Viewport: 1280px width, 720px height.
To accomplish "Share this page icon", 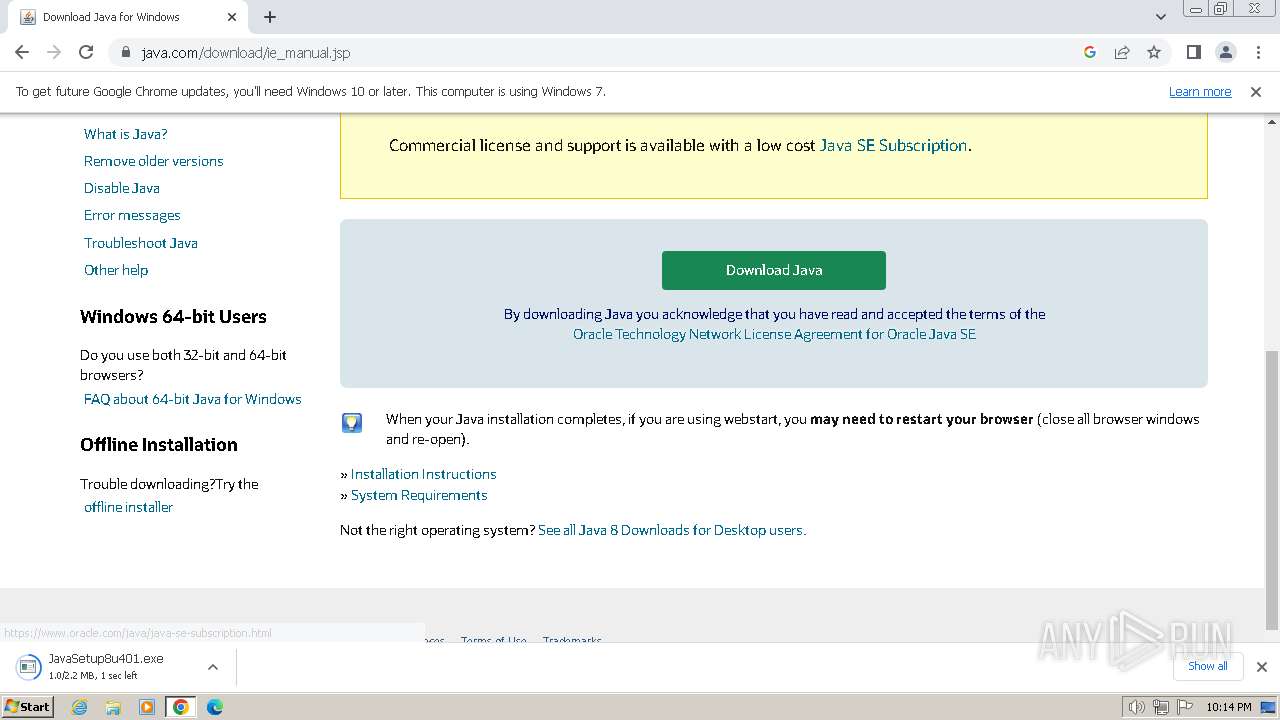I will (1122, 52).
